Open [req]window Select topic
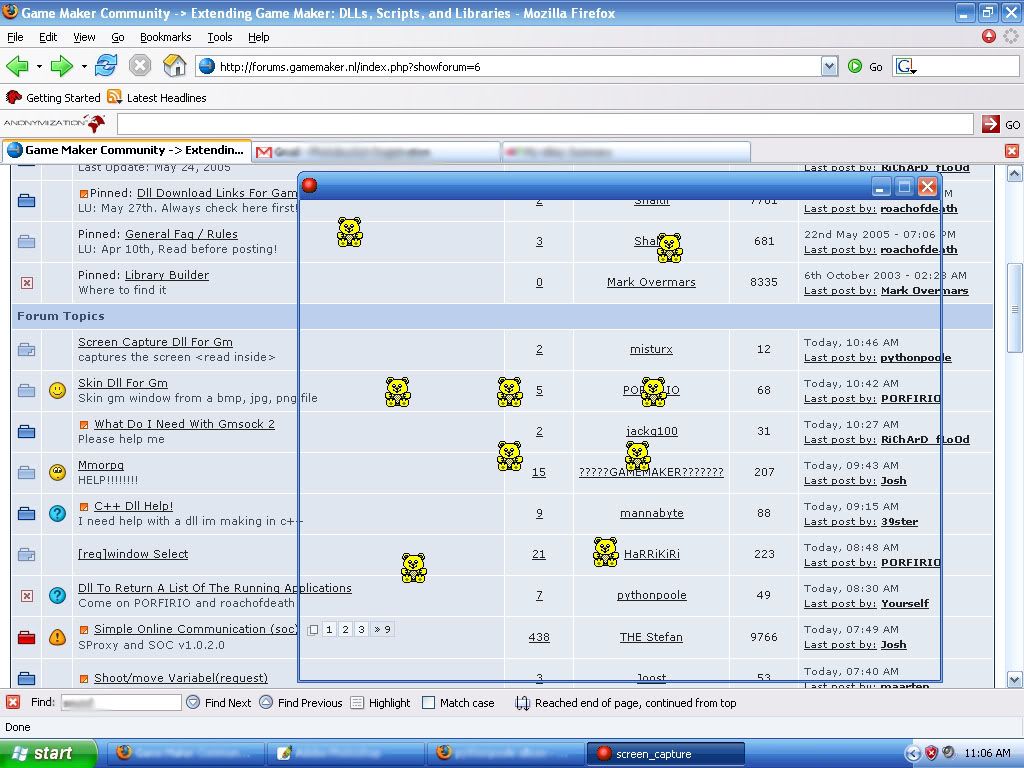Image resolution: width=1024 pixels, height=768 pixels. point(133,554)
